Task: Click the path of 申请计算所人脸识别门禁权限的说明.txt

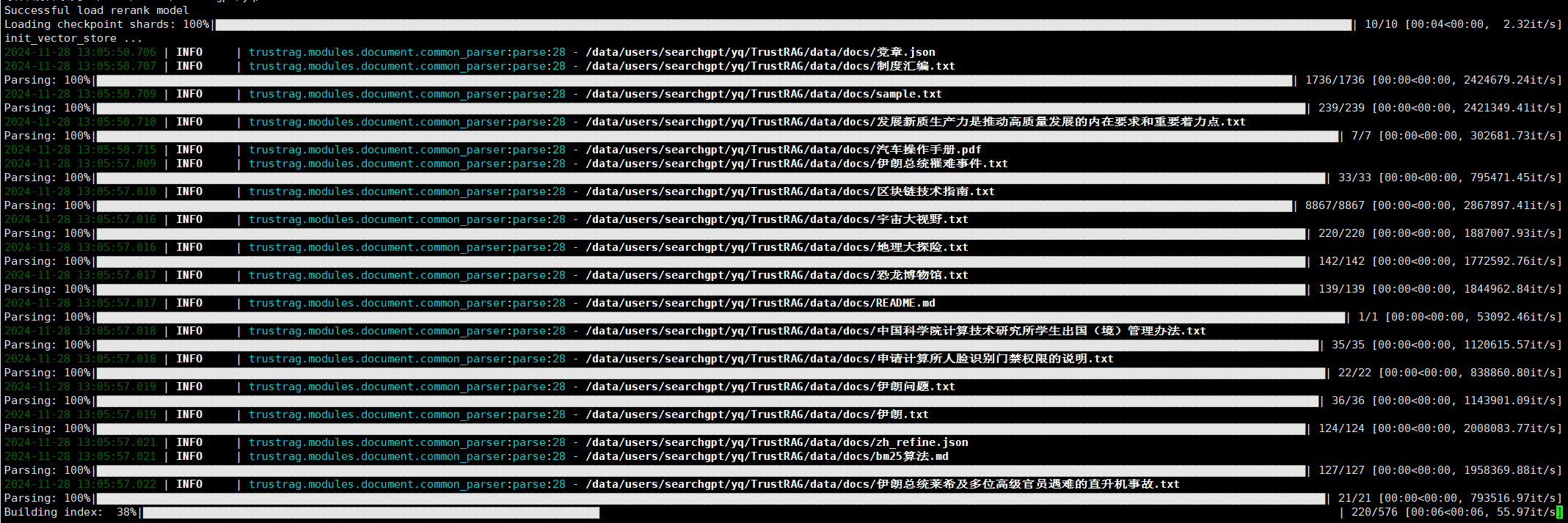Action: tap(850, 359)
